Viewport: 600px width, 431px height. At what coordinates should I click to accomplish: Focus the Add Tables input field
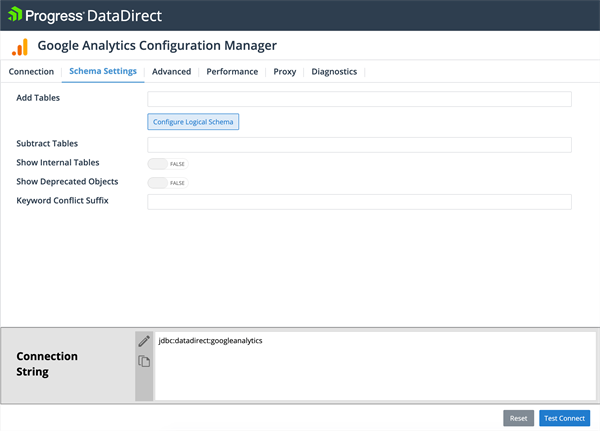(x=359, y=99)
